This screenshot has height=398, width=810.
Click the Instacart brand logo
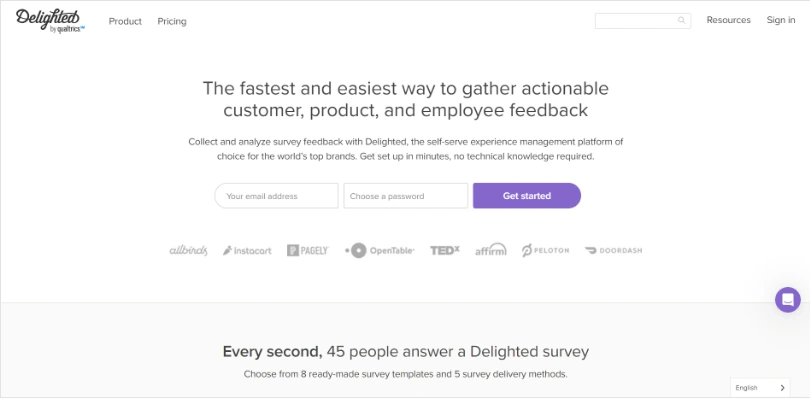pos(247,251)
